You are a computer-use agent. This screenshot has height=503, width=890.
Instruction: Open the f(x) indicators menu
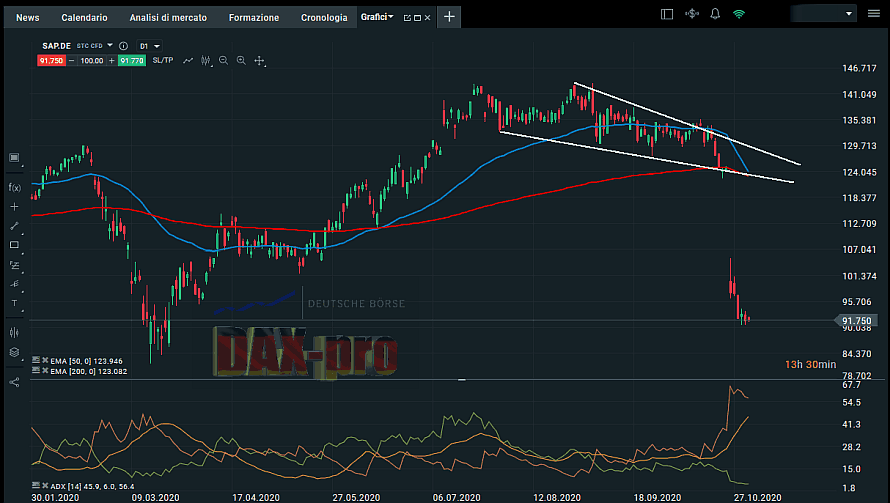click(14, 188)
